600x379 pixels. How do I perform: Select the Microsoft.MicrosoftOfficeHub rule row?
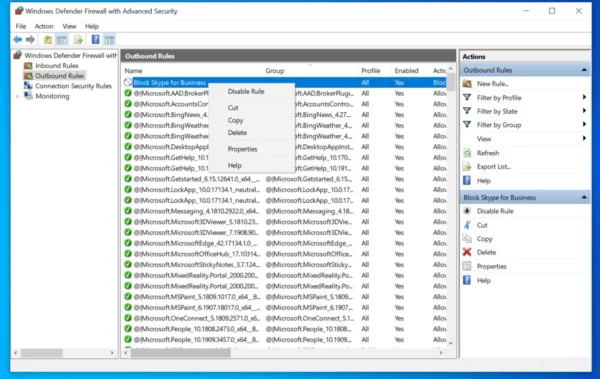click(x=285, y=254)
